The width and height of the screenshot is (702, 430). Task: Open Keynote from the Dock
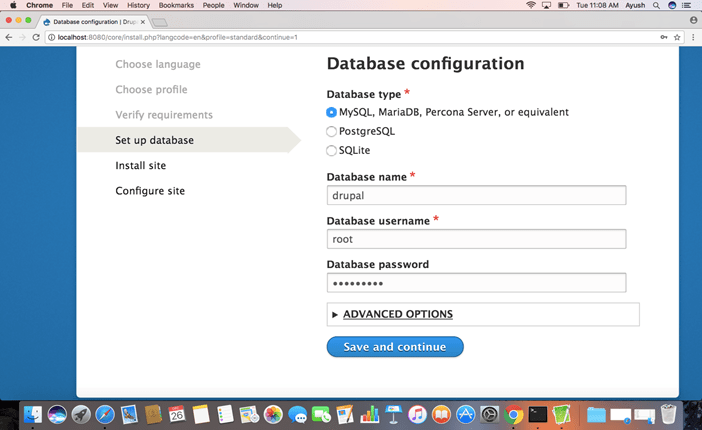pos(393,415)
